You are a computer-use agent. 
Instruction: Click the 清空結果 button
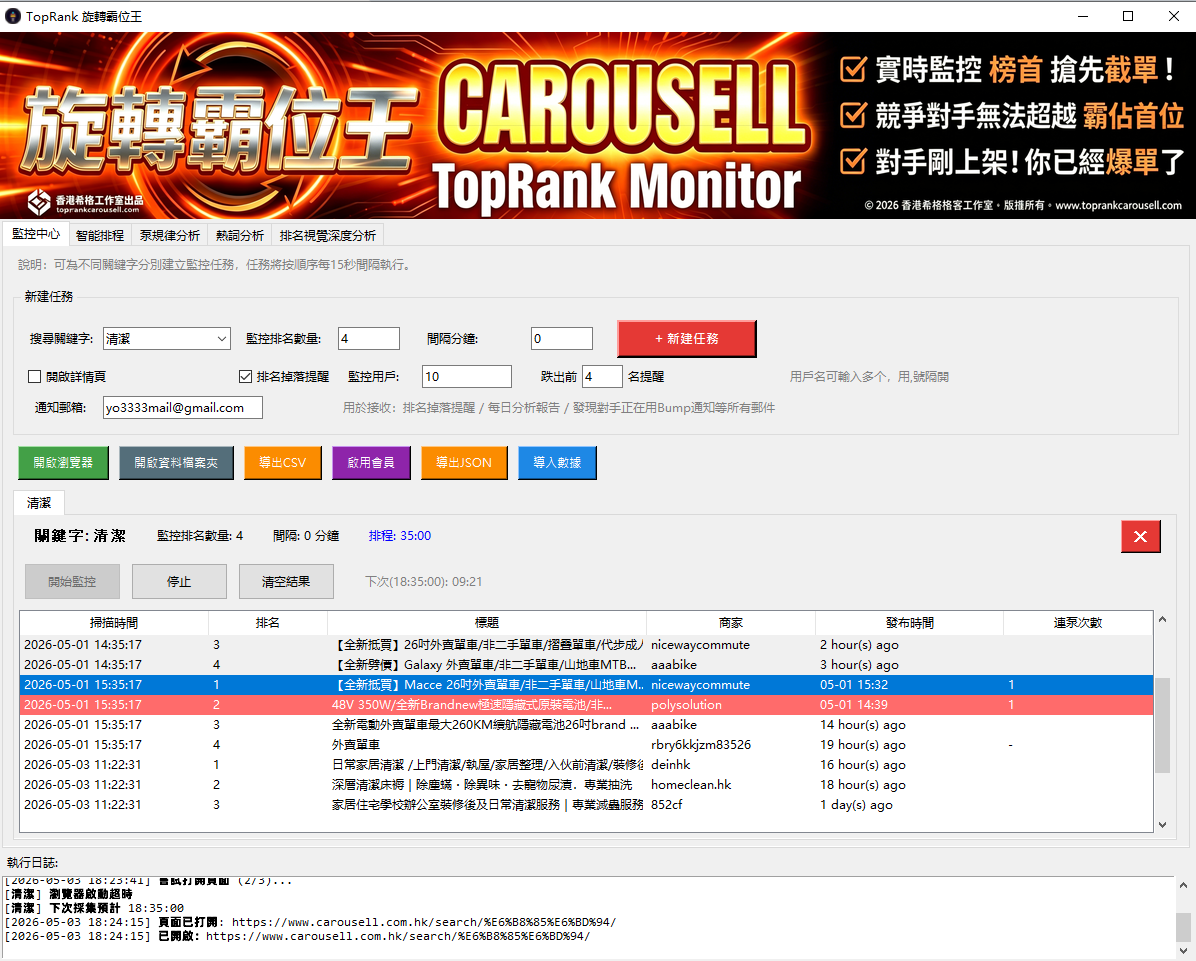click(x=286, y=582)
